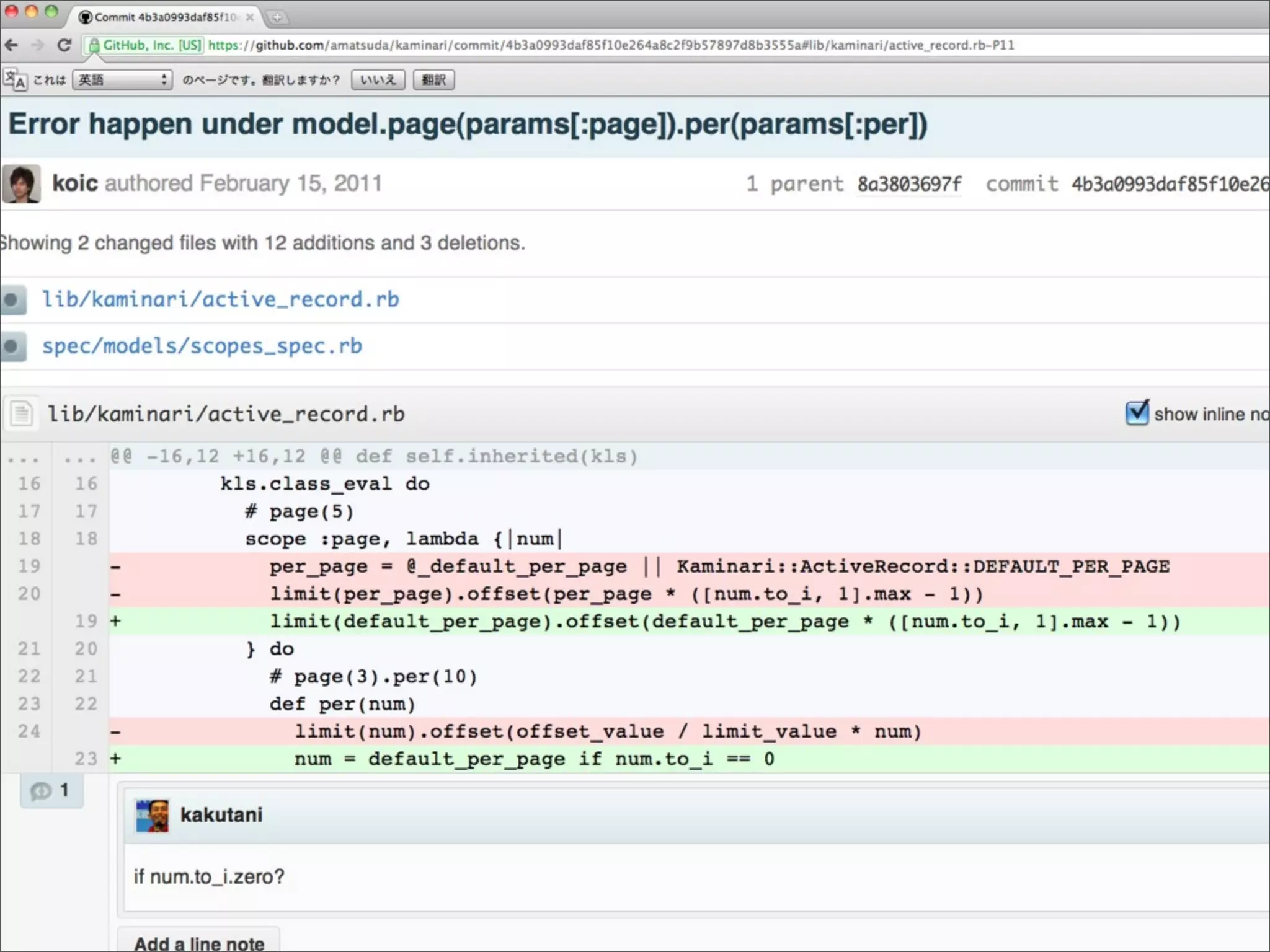Click the file icon beside active_record.rb header
Image resolution: width=1270 pixels, height=952 pixels.
pos(22,413)
